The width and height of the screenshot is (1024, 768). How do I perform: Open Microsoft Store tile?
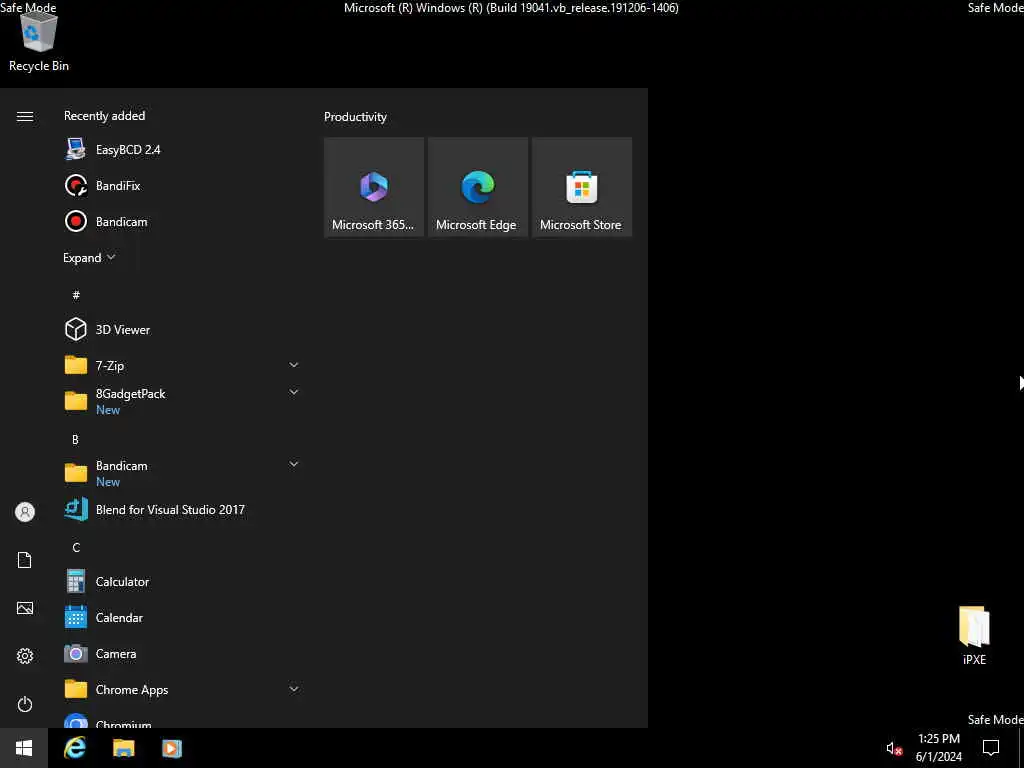[581, 187]
